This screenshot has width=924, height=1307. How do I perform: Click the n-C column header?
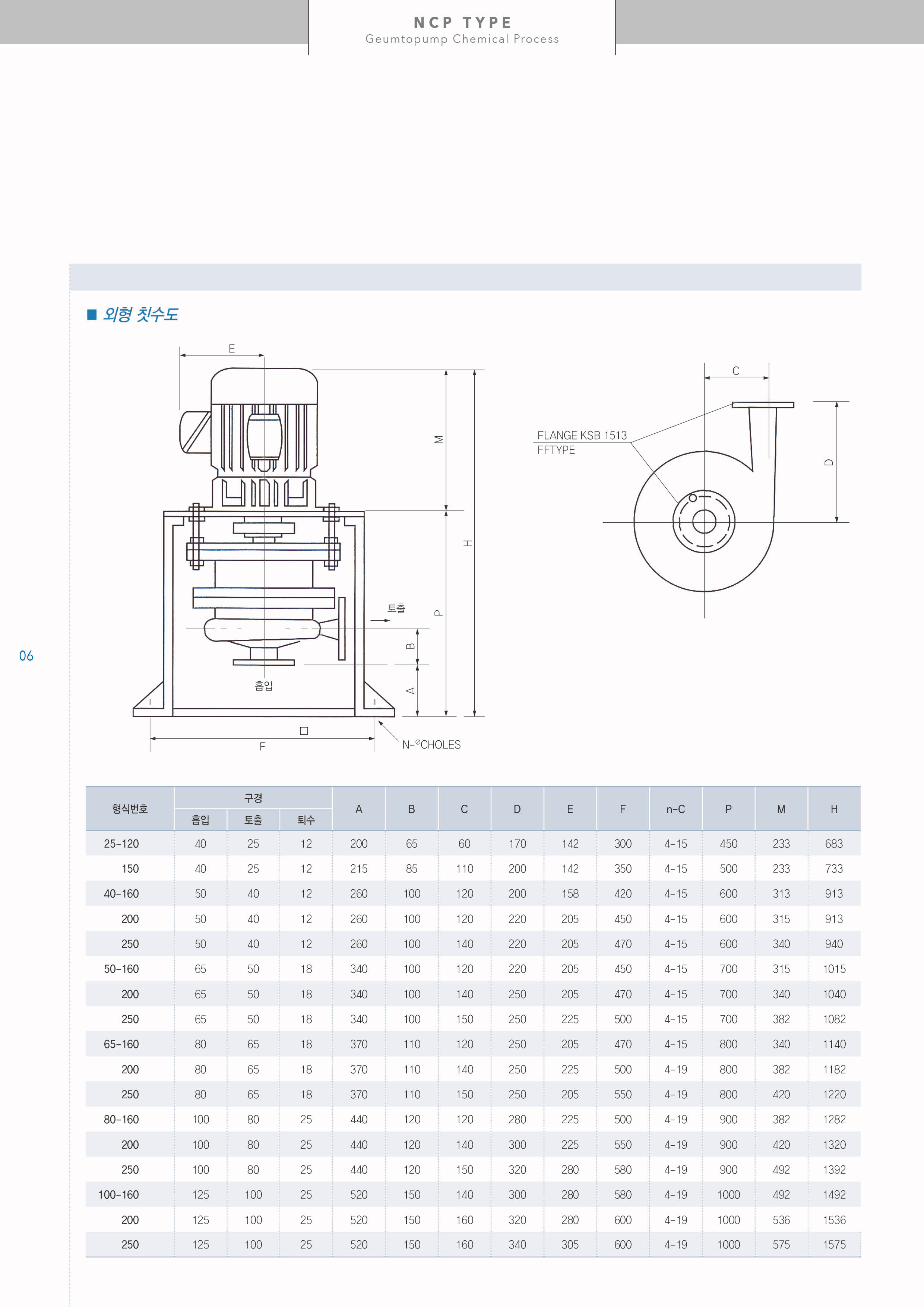[675, 809]
